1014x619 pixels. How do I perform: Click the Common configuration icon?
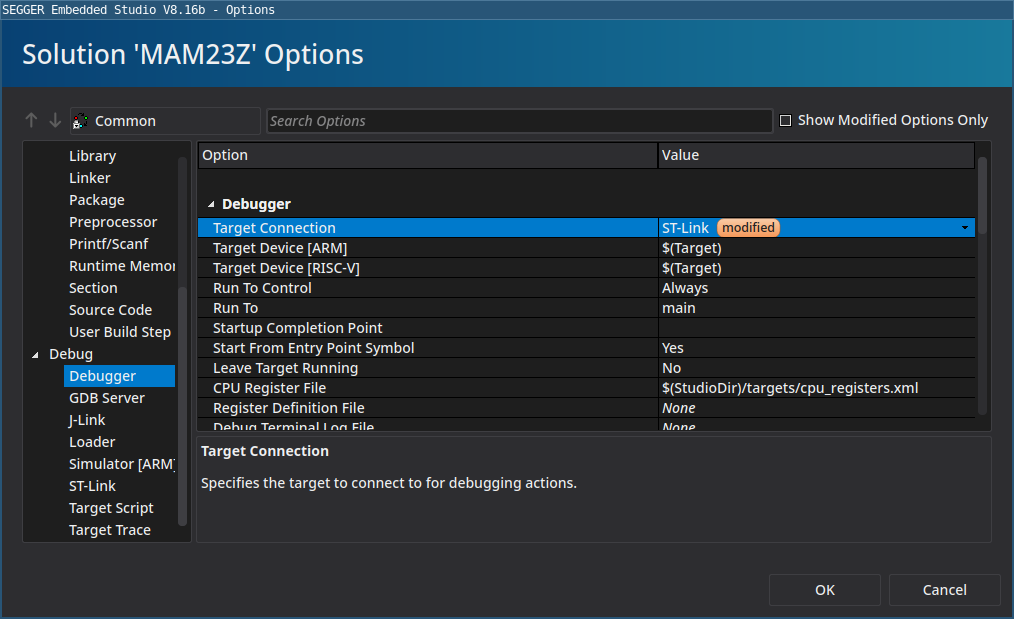click(x=81, y=121)
